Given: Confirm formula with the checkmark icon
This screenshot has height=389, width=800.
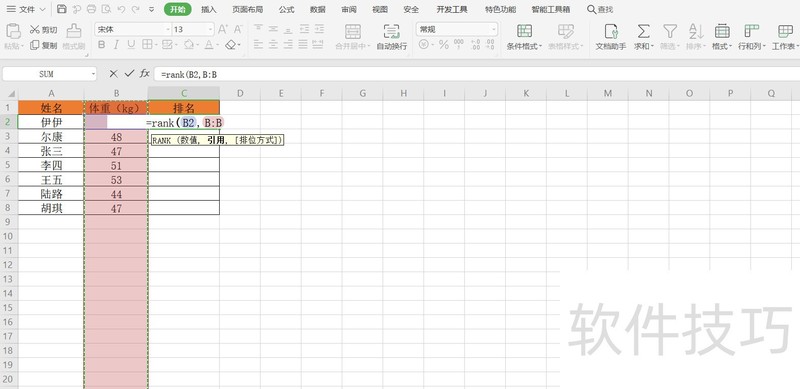Looking at the screenshot, I should 129,74.
